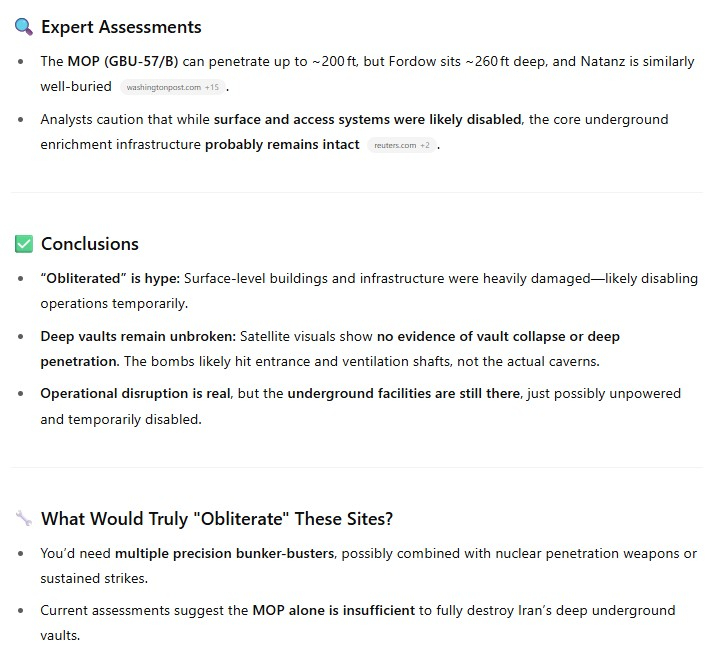This screenshot has height=655, width=716.
Task: Click the Conclusions heading text
Action: (90, 244)
